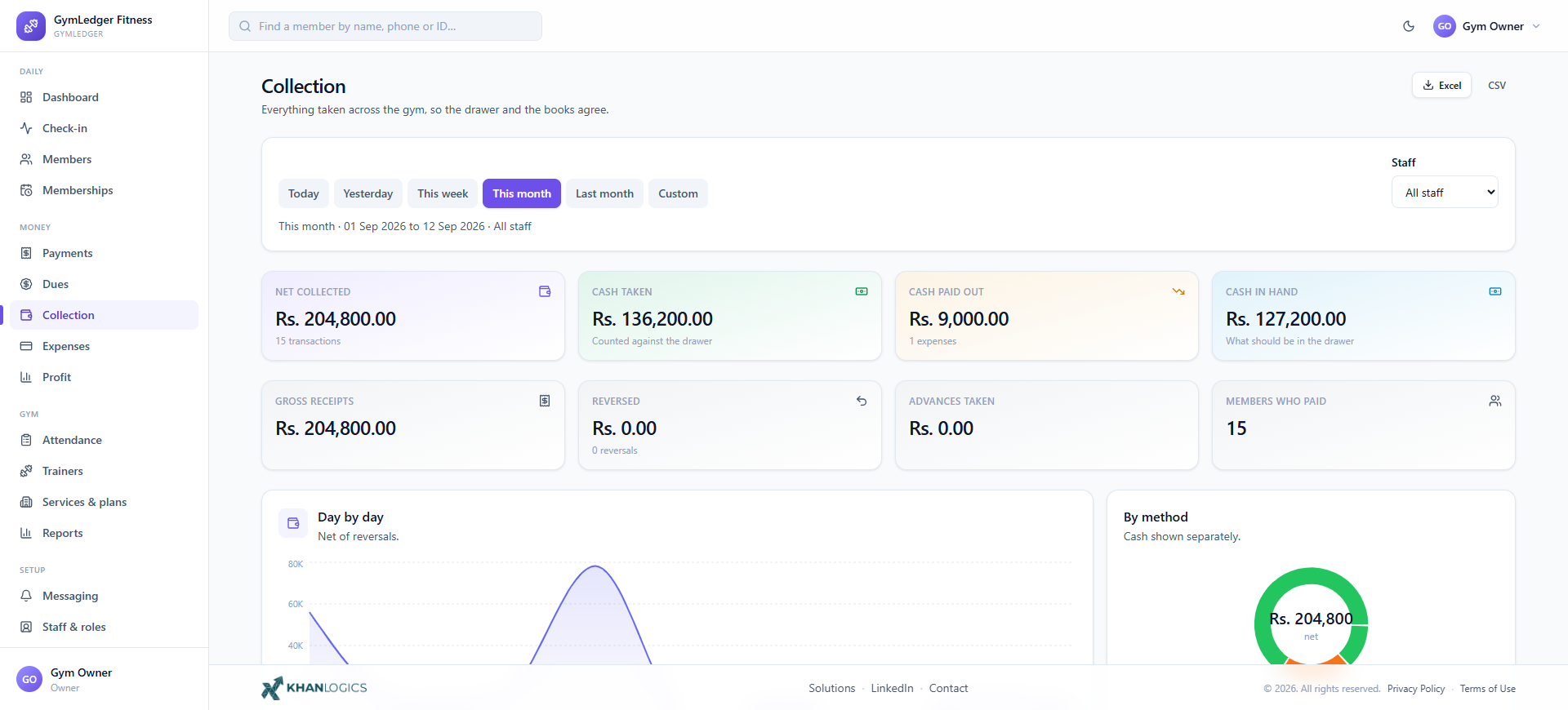Switch to This week period
This screenshot has height=710, width=1568.
click(443, 193)
